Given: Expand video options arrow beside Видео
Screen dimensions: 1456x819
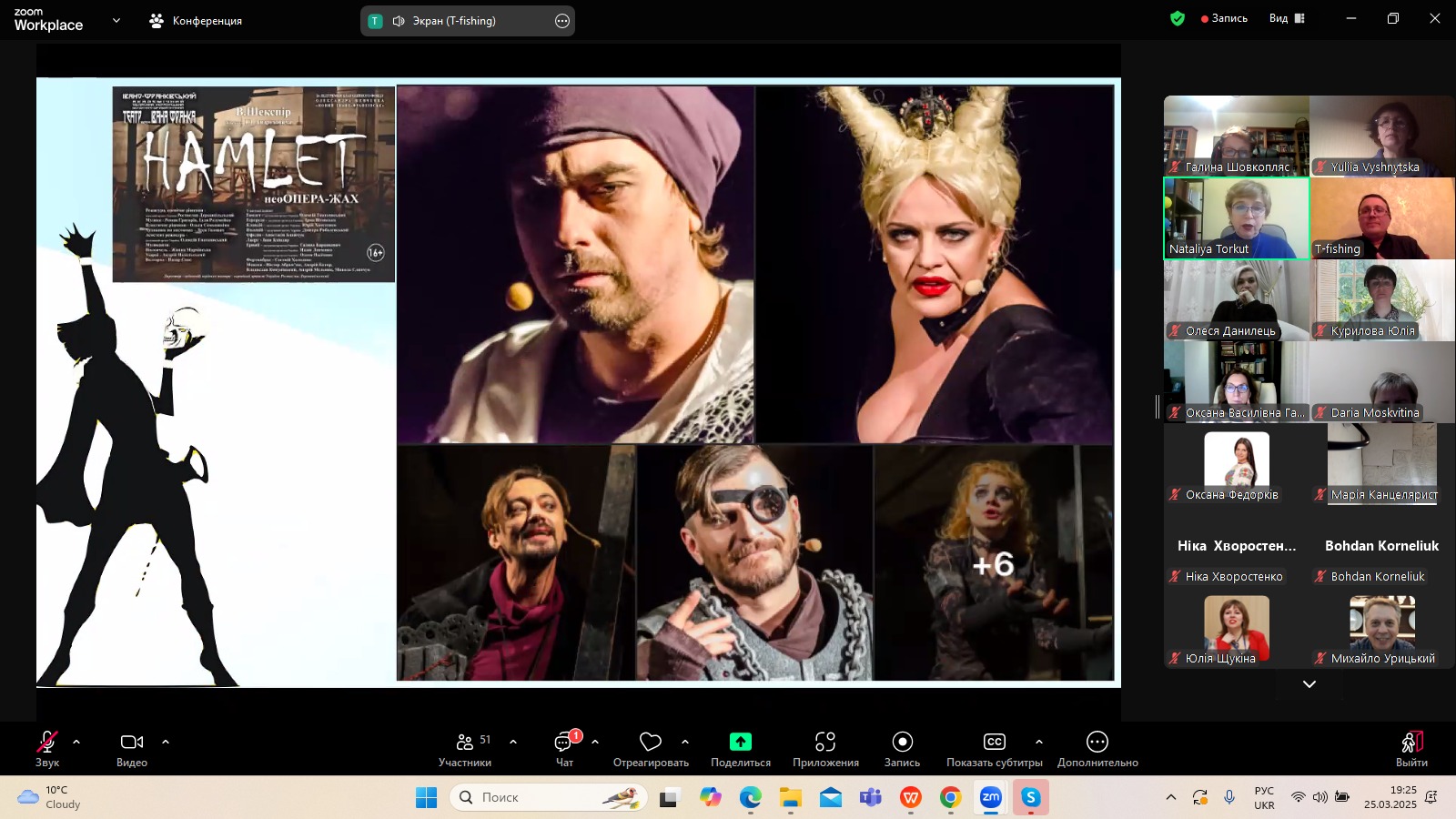Looking at the screenshot, I should click(166, 742).
